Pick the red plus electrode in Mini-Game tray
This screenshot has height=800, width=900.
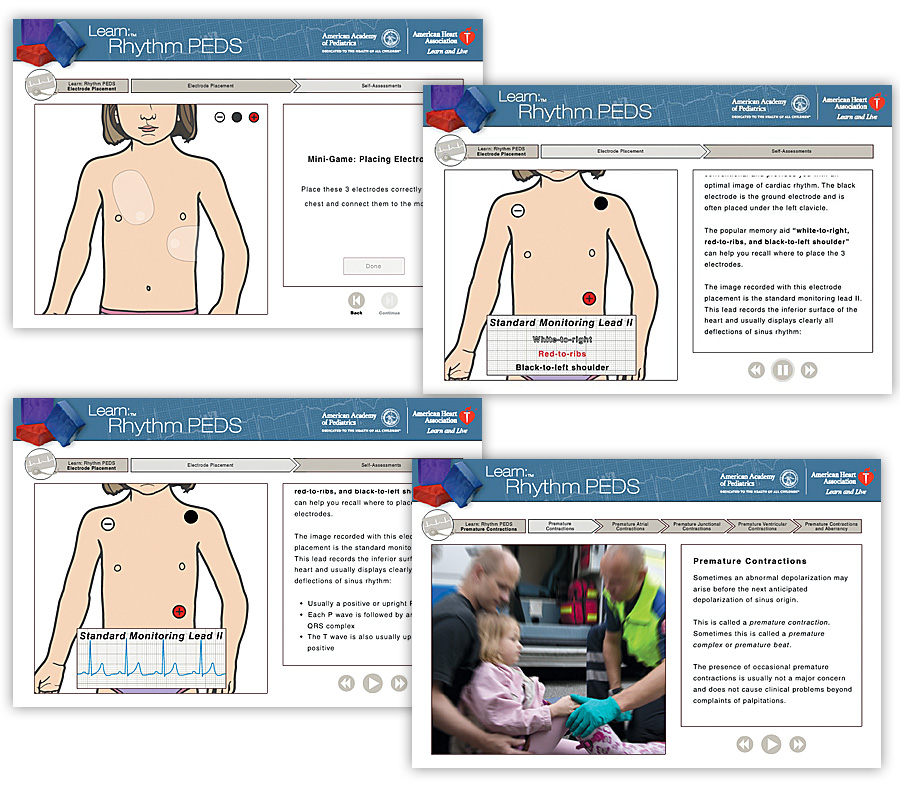point(254,117)
